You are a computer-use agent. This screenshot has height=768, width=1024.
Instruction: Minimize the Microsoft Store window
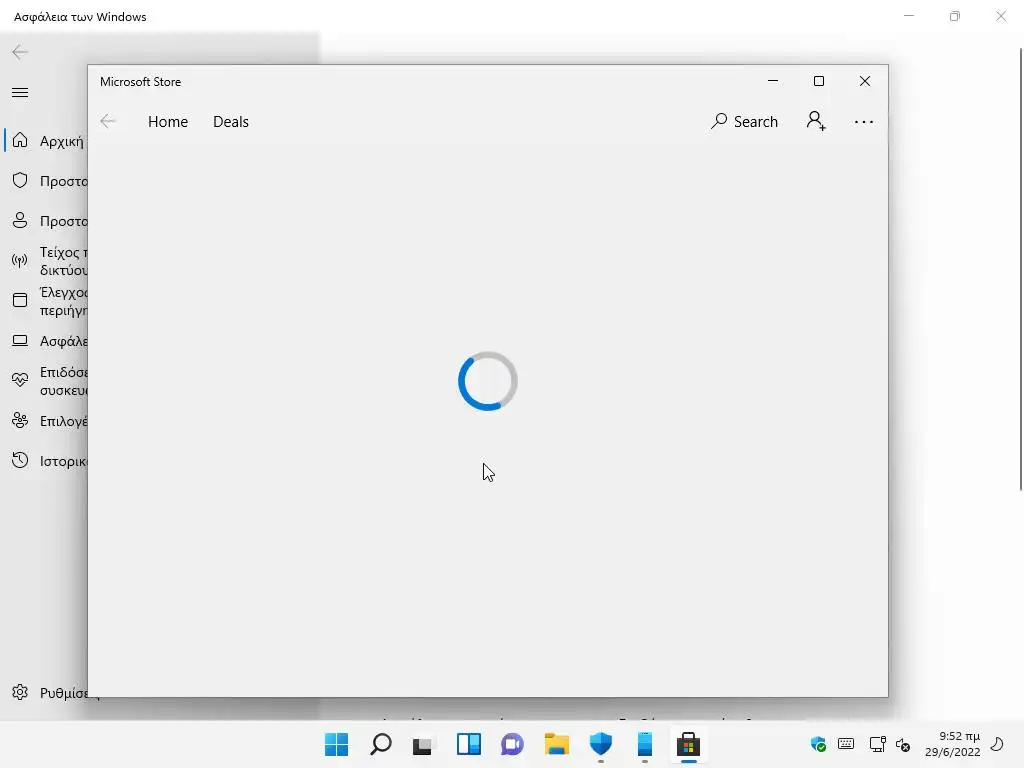(773, 81)
